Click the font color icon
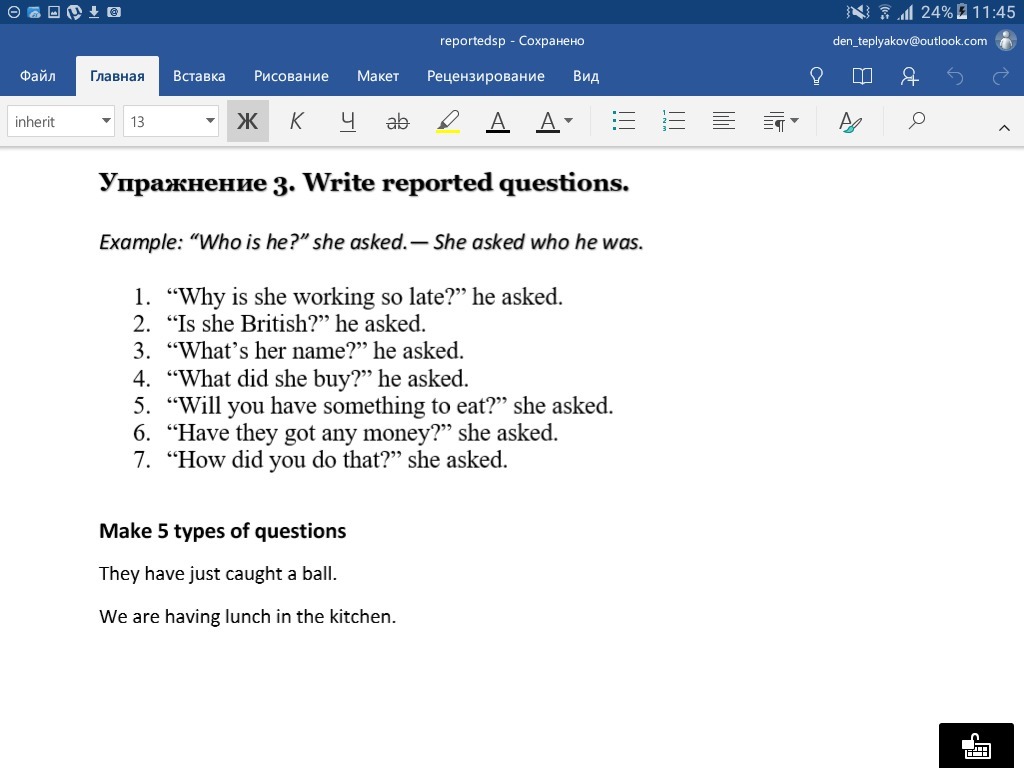The height and width of the screenshot is (768, 1024). [497, 122]
